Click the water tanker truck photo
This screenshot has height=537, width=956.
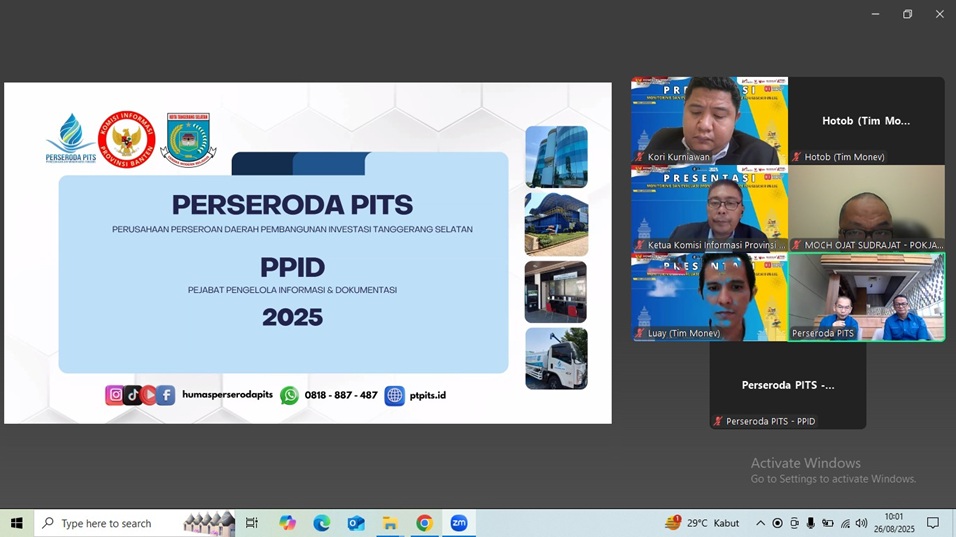557,358
